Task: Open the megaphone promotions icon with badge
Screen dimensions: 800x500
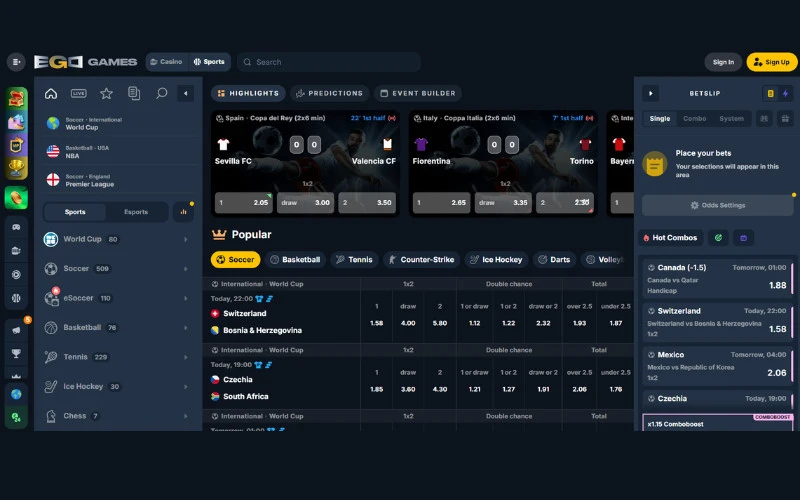Action: click(x=16, y=330)
